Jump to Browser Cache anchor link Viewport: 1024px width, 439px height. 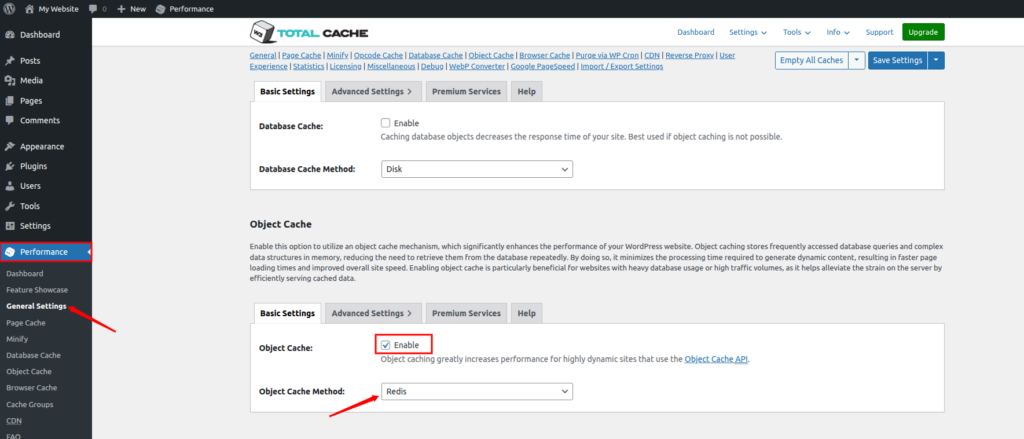point(545,56)
